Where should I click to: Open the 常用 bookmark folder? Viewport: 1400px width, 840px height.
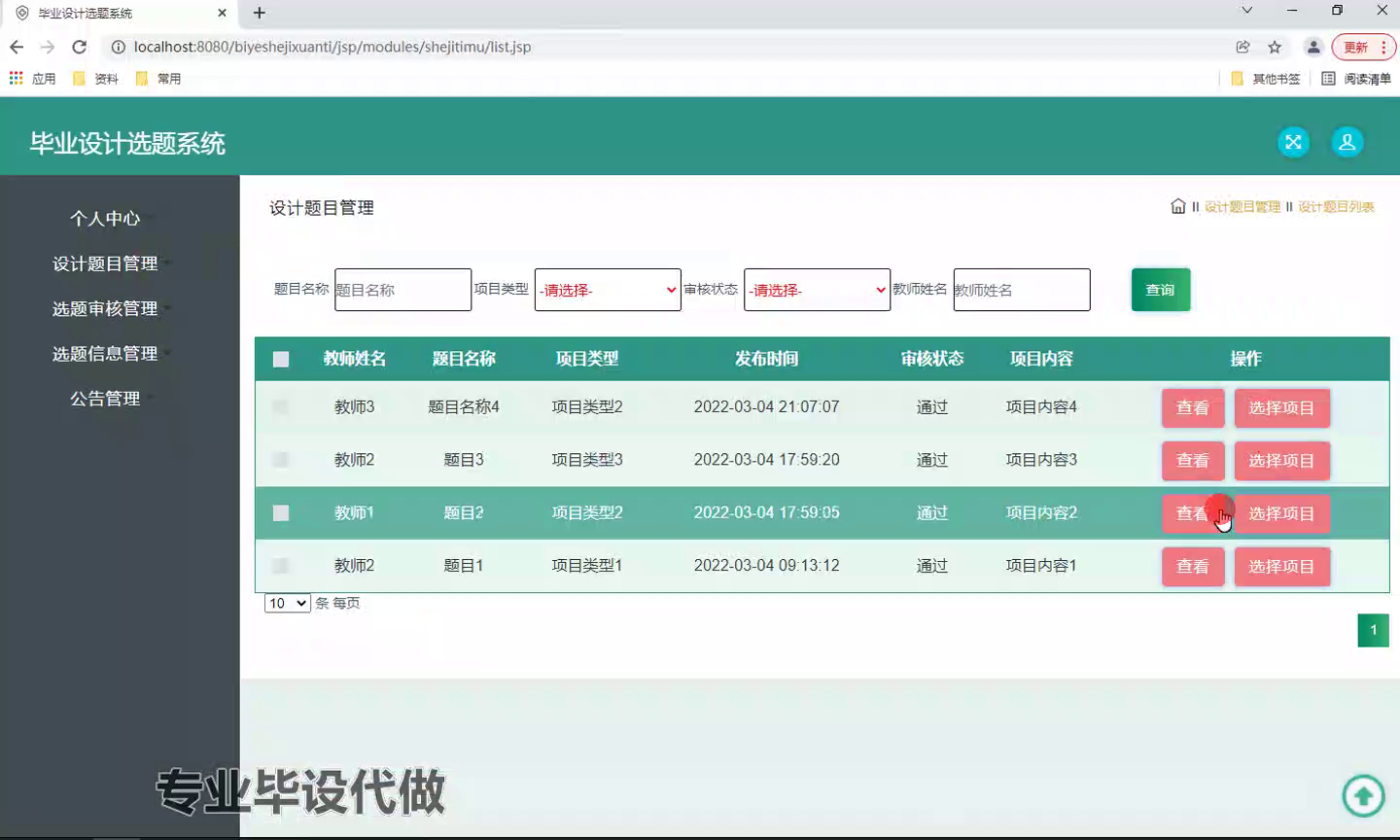(158, 79)
